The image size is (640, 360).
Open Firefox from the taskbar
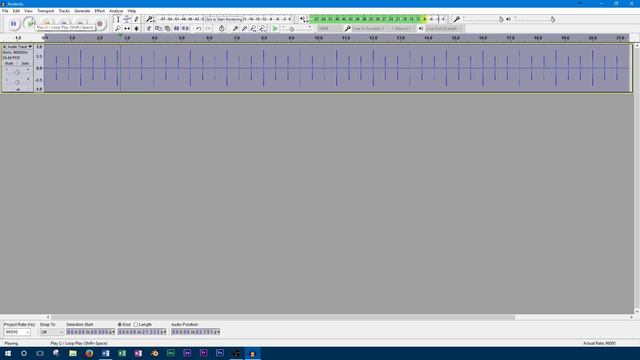pos(89,353)
